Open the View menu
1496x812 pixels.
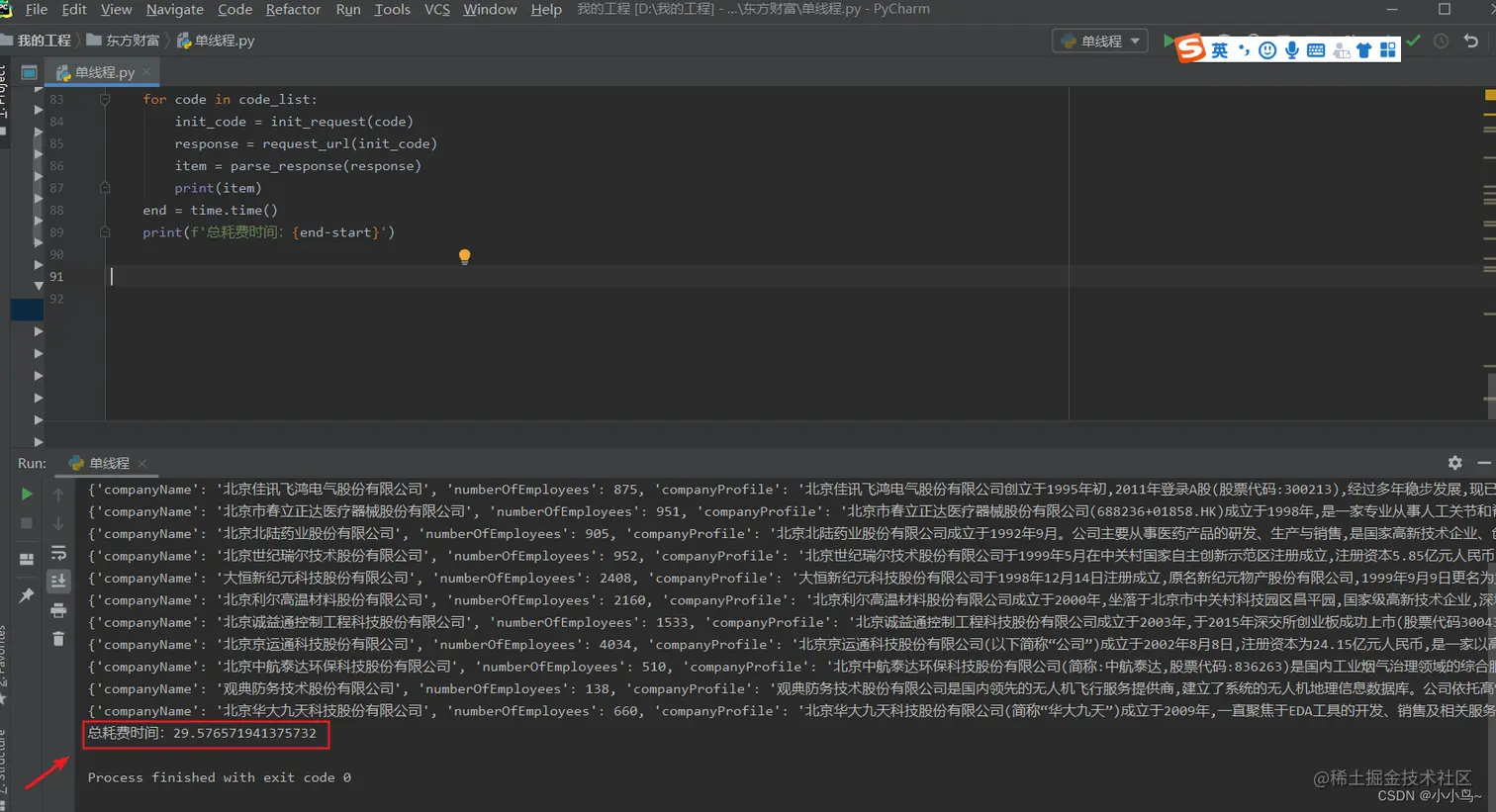coord(116,9)
